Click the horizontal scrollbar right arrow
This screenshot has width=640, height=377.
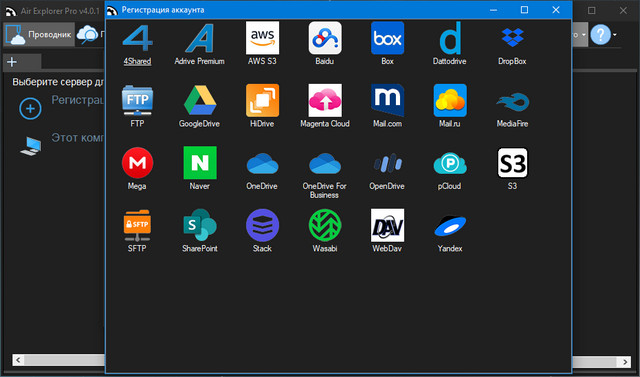[x=625, y=361]
